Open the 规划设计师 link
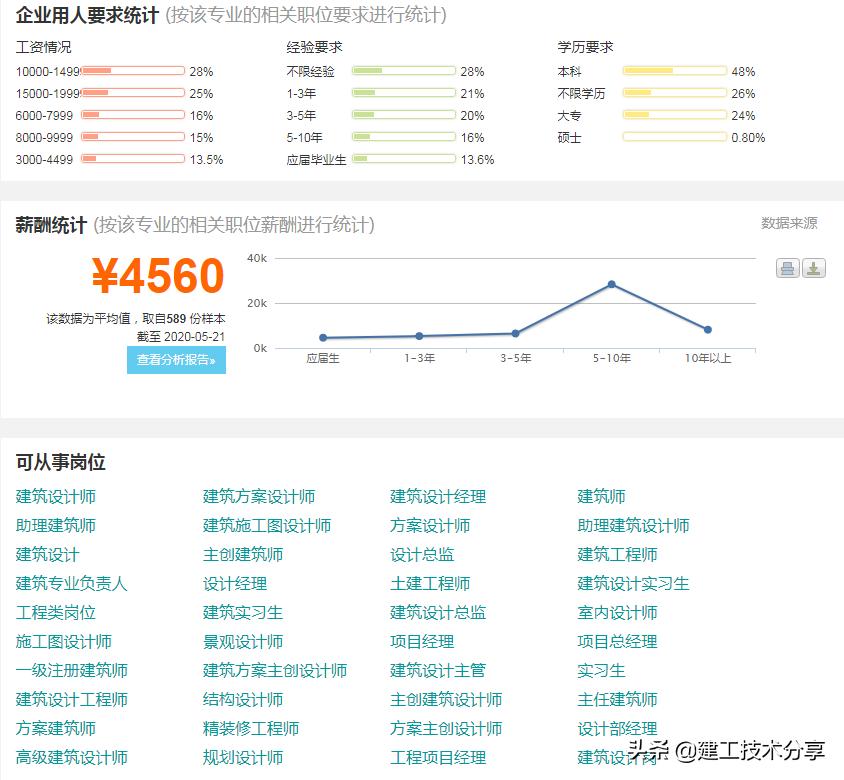 pos(244,757)
